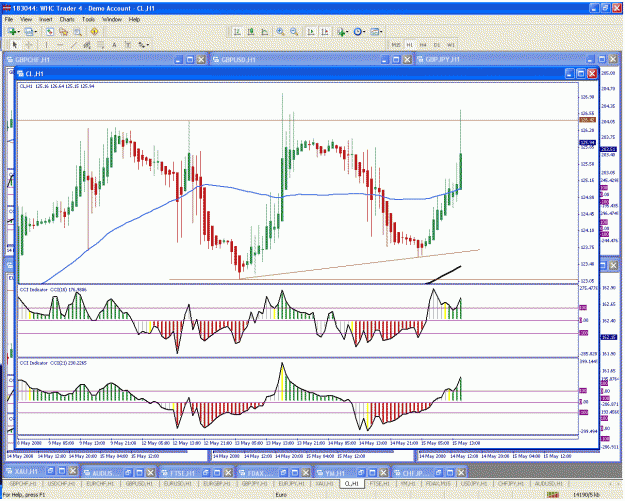Switch chart to bar chart mode
625x501 pixels.
(x=237, y=31)
